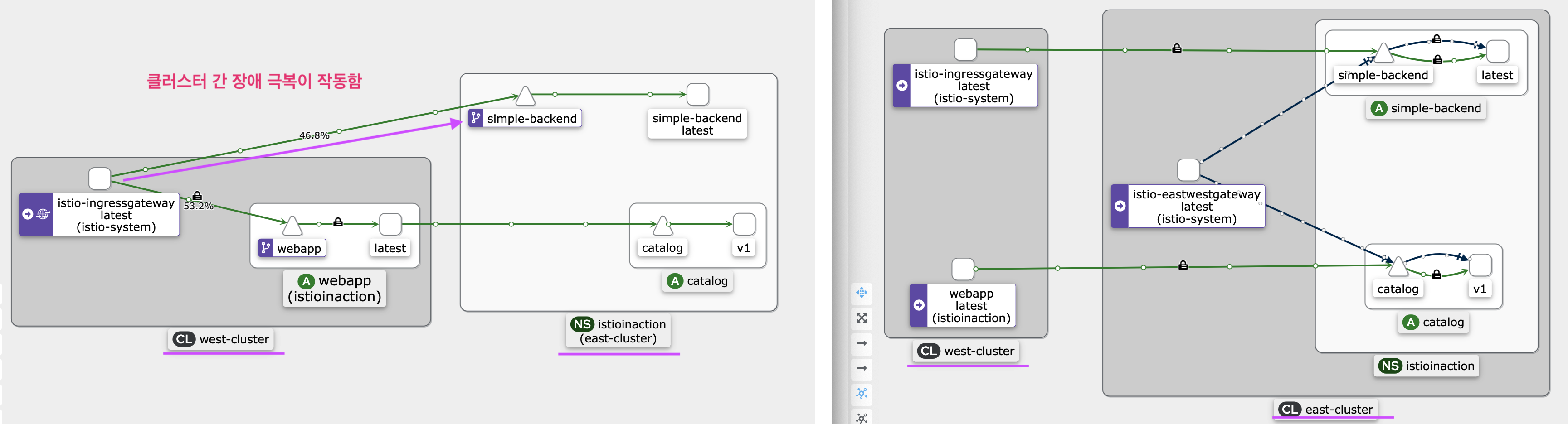
Task: Click the webapp latest label under the square node
Action: pos(390,248)
